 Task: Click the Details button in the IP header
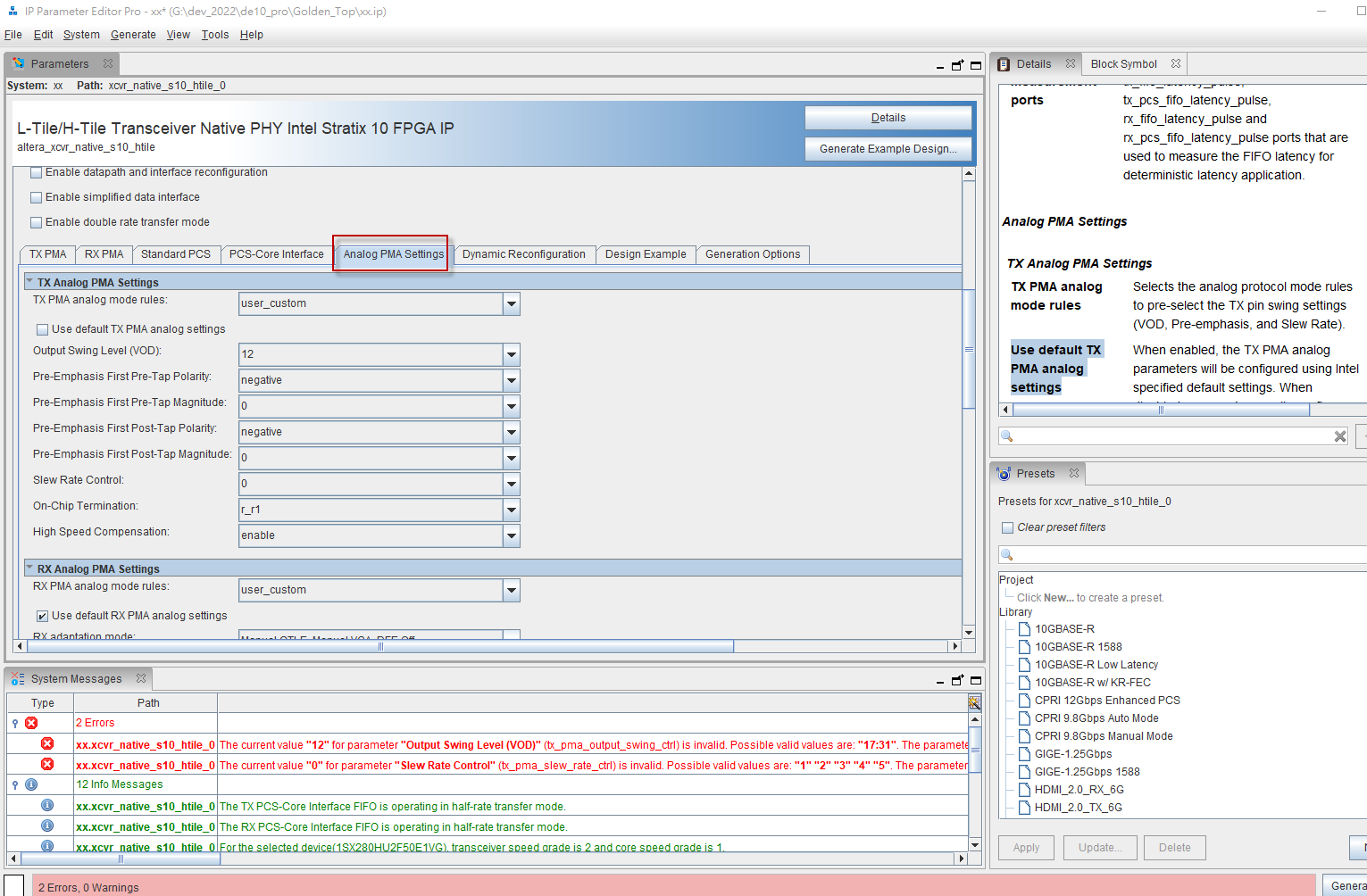888,118
